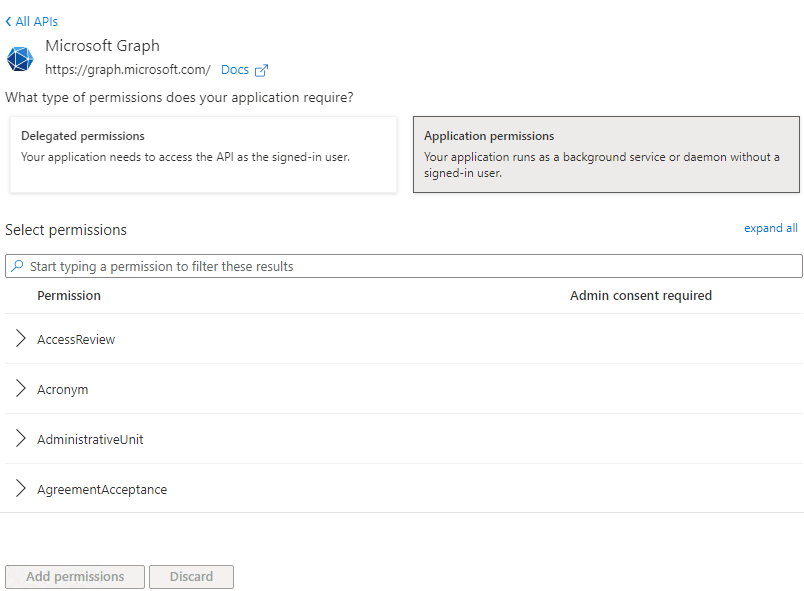Expand the Acronym permission group
This screenshot has width=804, height=591.
pyautogui.click(x=20, y=388)
